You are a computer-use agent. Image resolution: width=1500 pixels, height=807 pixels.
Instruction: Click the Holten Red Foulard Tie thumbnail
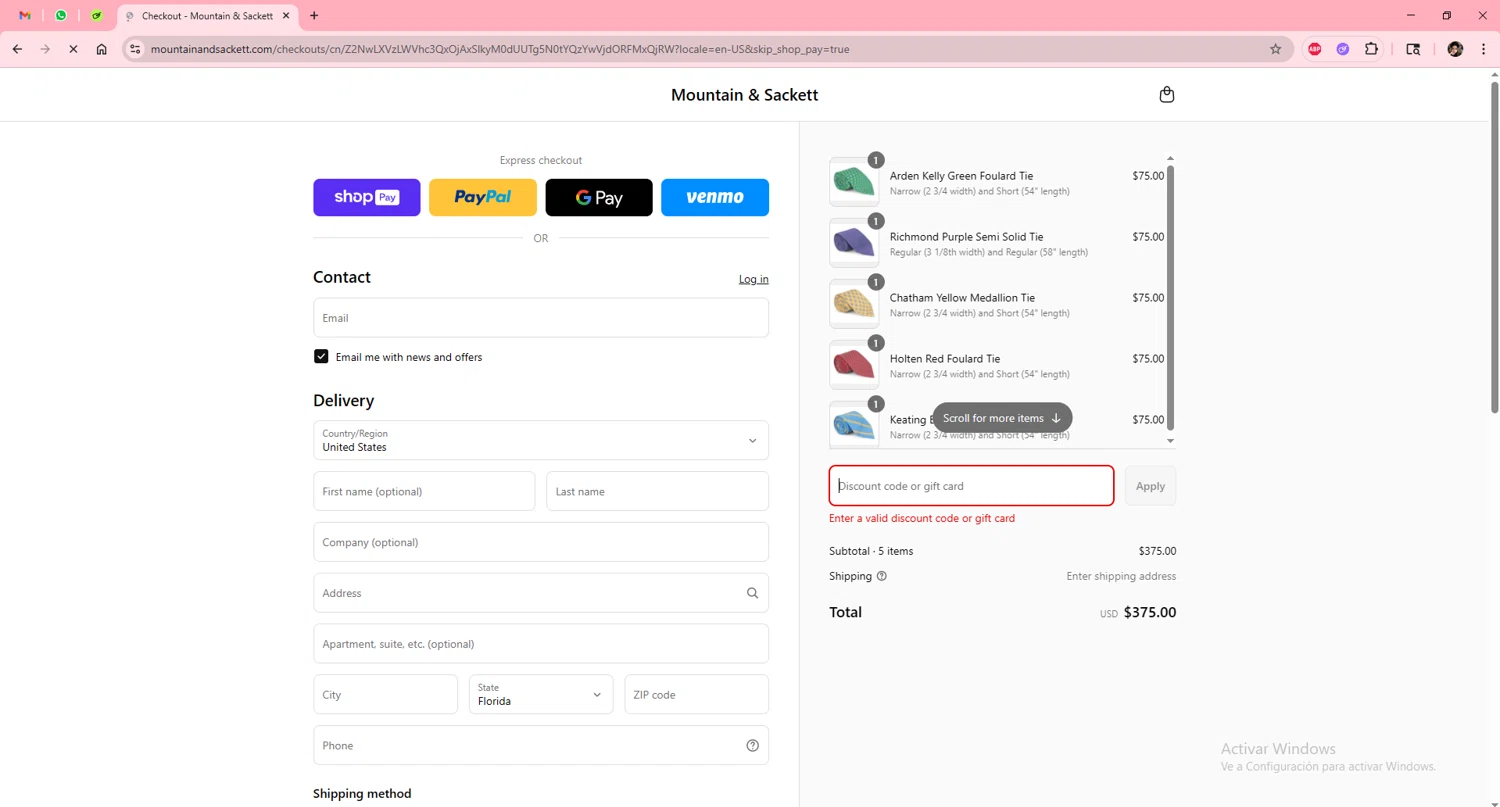(854, 365)
